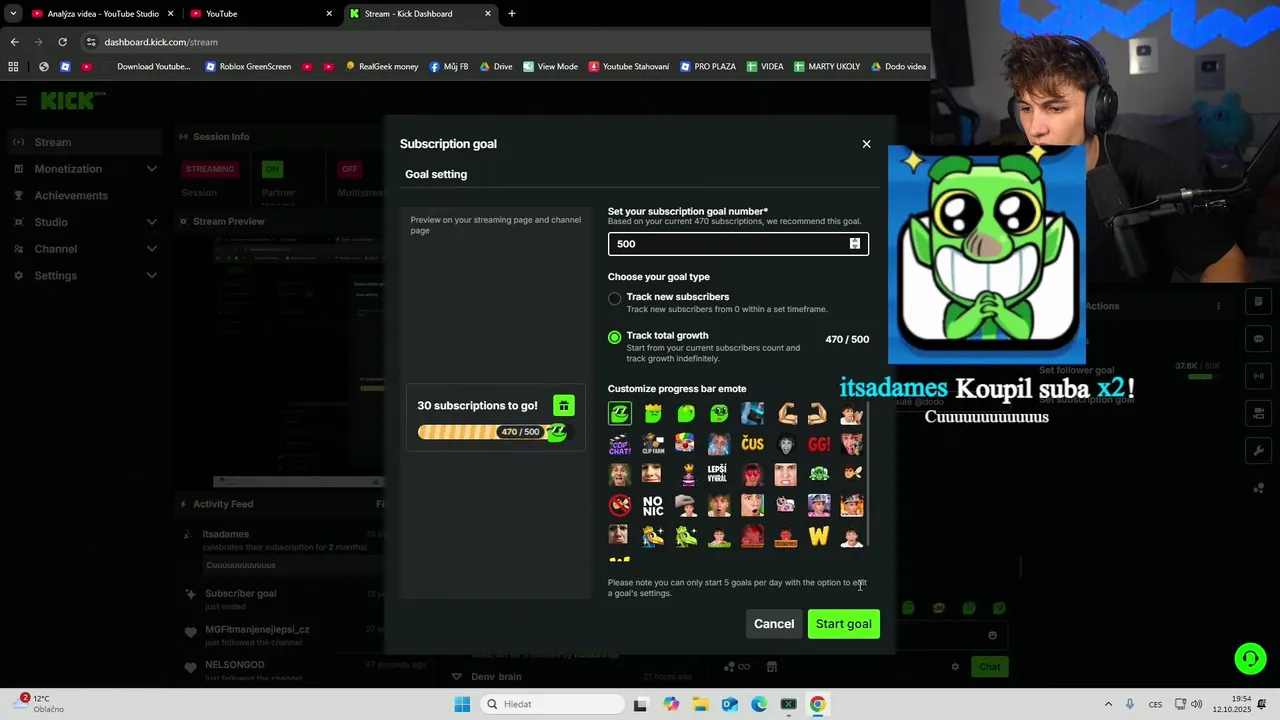
Task: Open the Dodo videa bookmark
Action: [x=898, y=67]
